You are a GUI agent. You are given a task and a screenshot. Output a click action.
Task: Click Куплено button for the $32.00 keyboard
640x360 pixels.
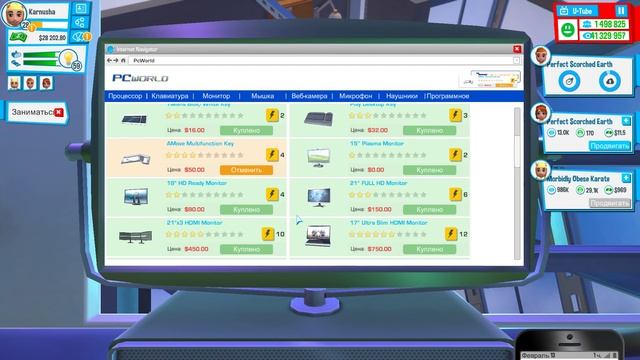pyautogui.click(x=429, y=131)
